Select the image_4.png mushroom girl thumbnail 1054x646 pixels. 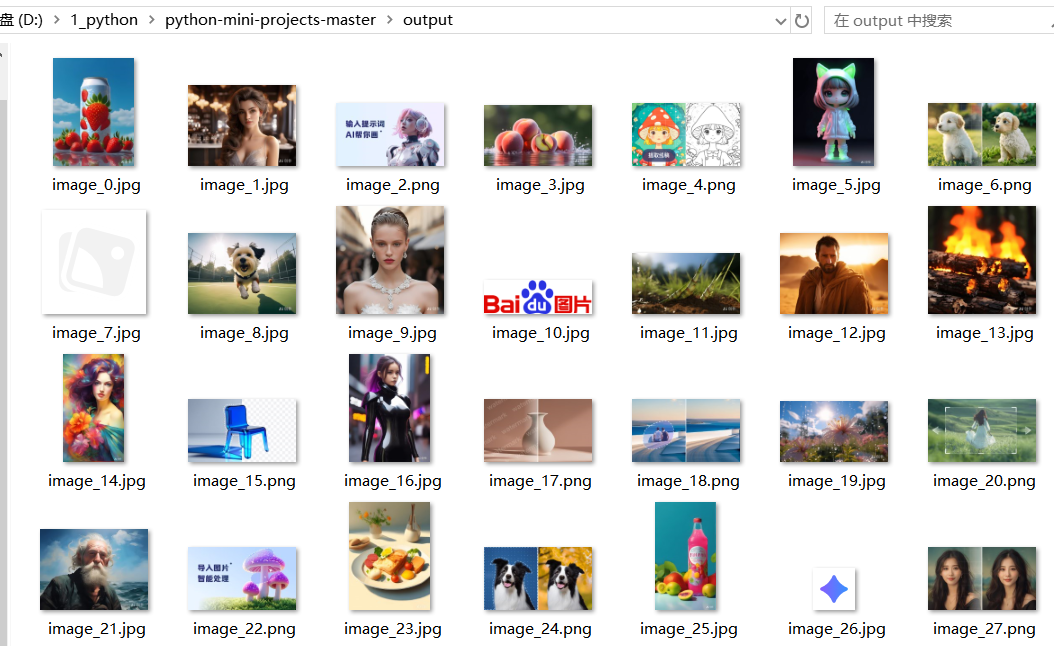(x=686, y=134)
